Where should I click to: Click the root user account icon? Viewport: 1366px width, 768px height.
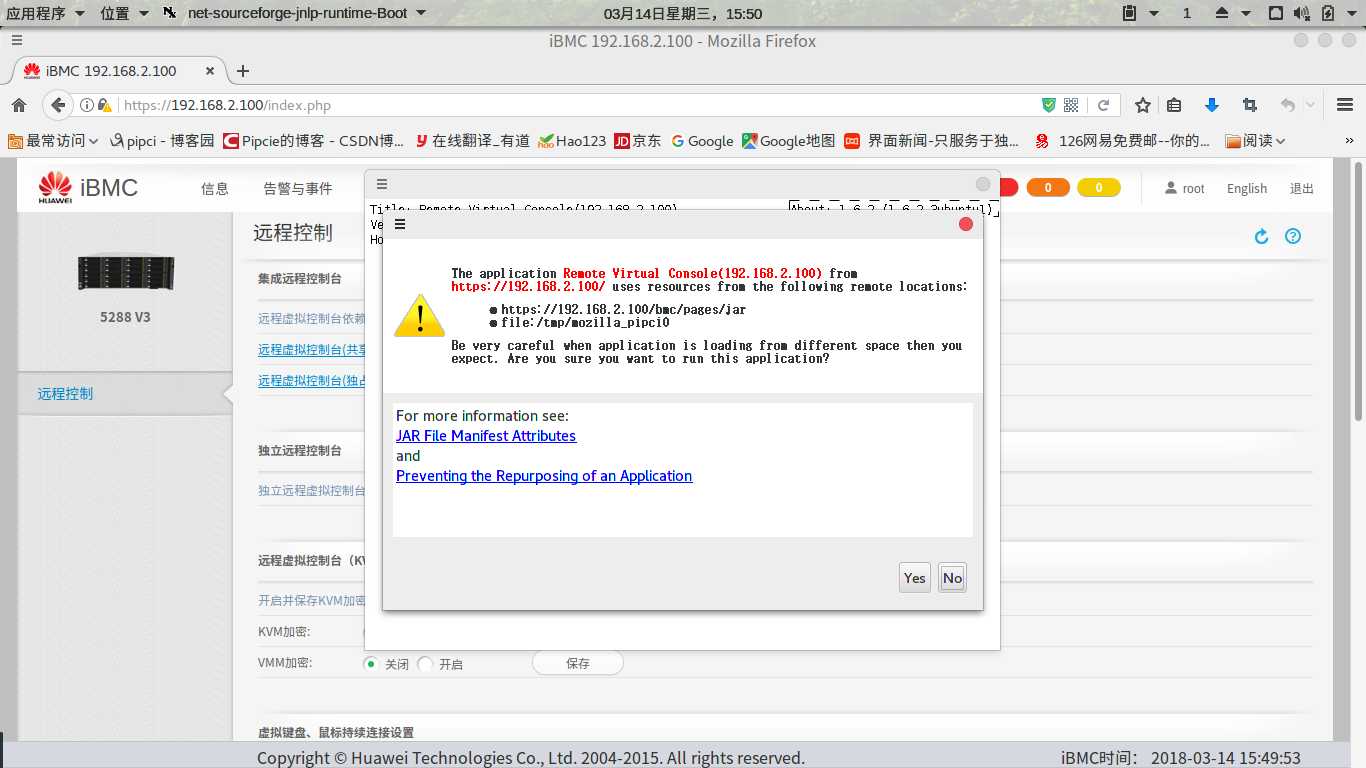click(x=1172, y=188)
